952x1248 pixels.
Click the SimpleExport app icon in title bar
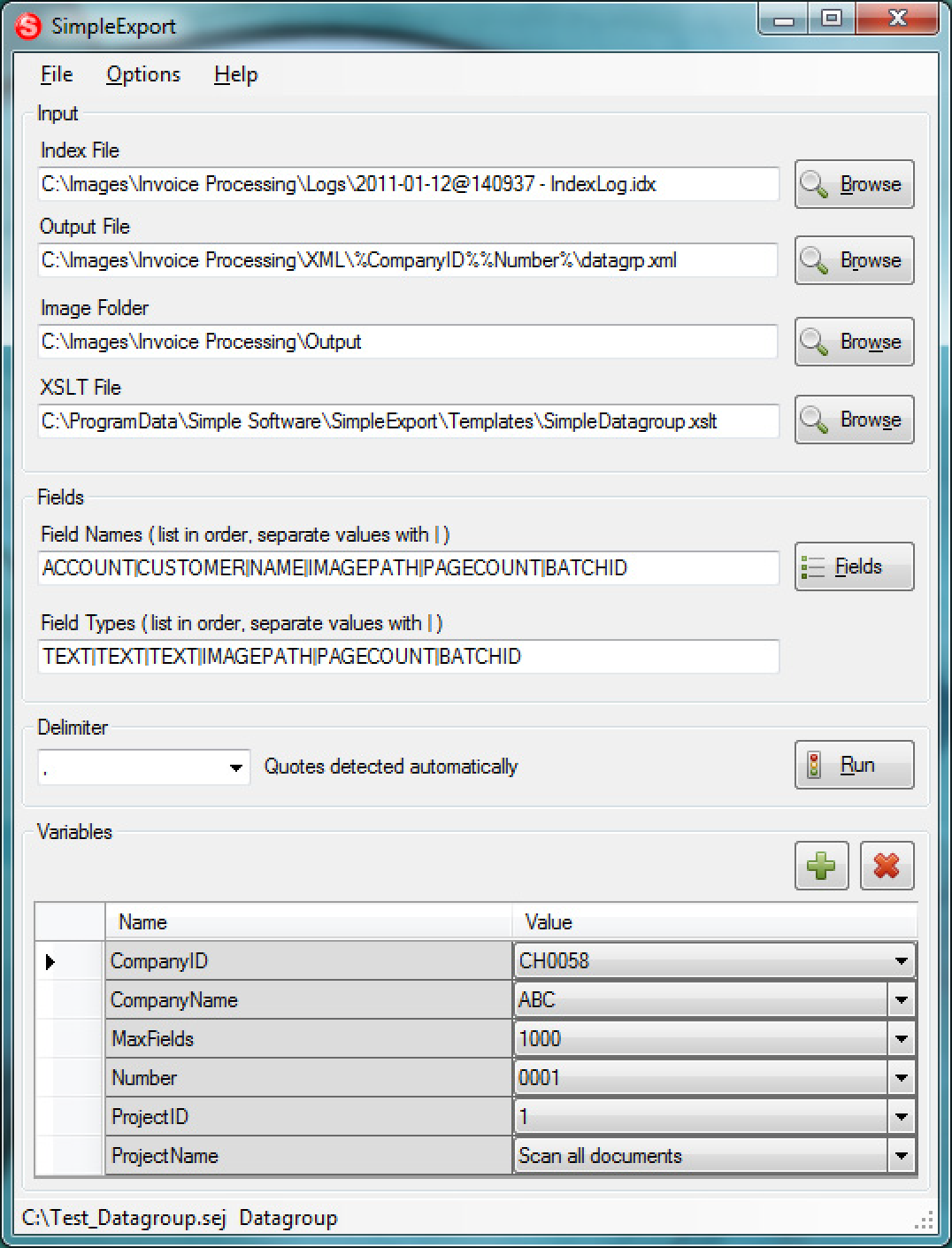[27, 27]
